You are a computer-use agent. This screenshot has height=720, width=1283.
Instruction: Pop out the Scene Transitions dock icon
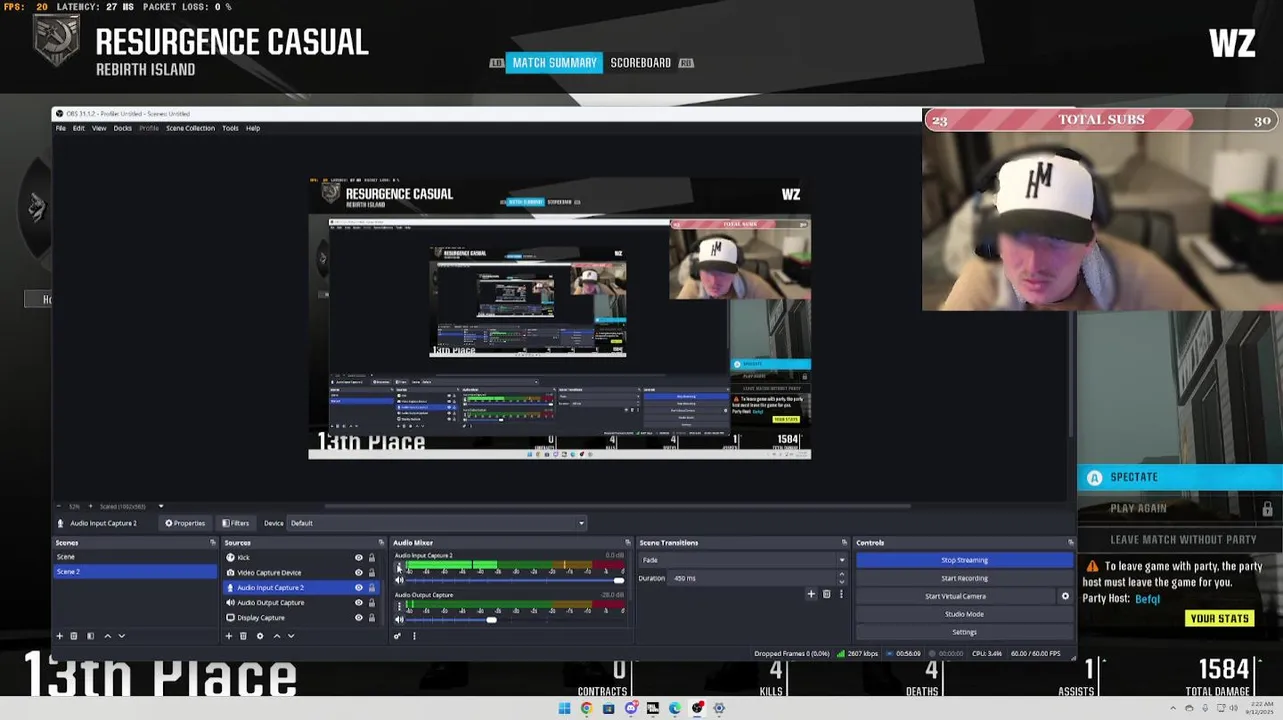[844, 543]
